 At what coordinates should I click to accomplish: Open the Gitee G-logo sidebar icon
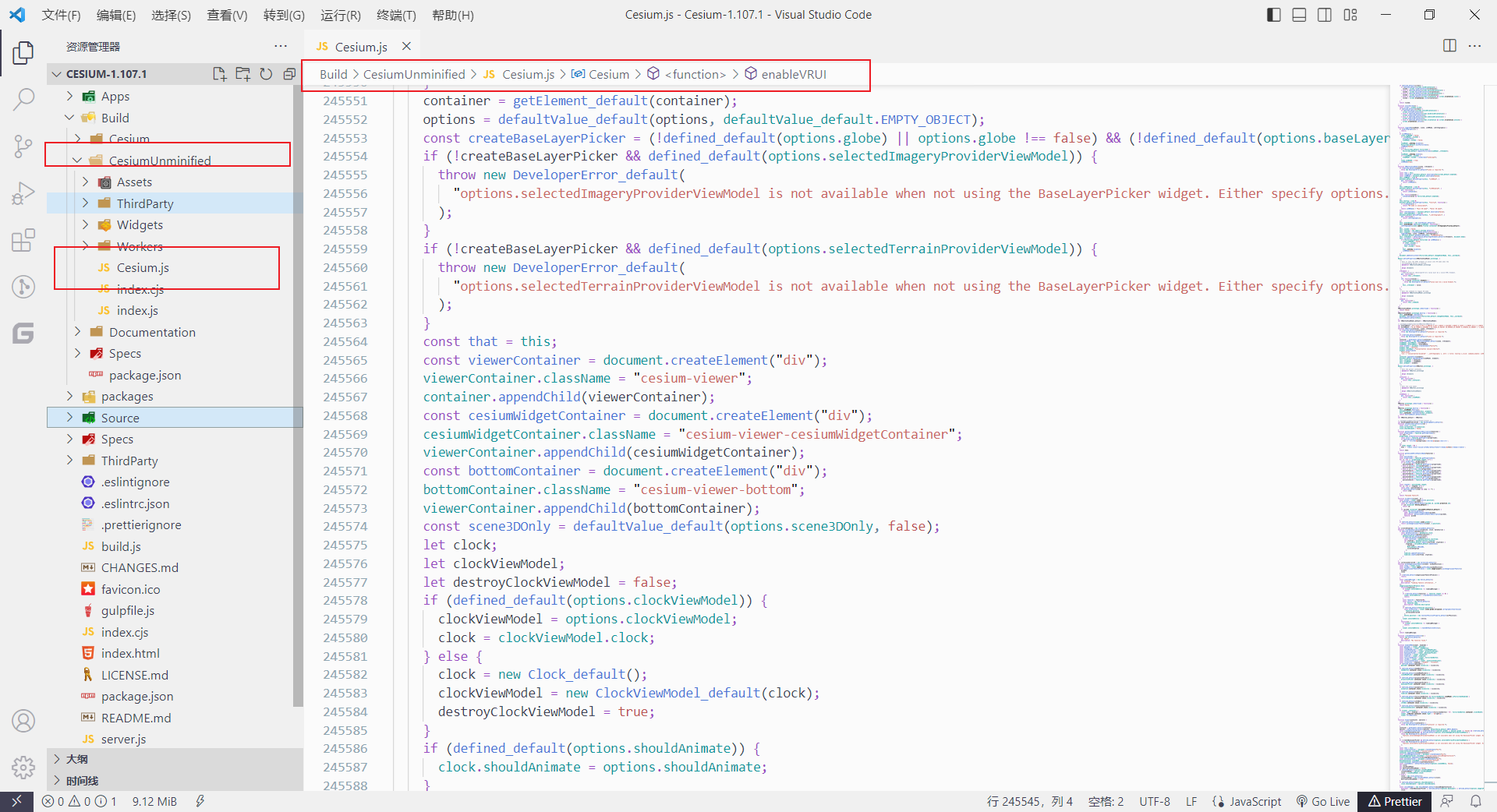[x=23, y=334]
